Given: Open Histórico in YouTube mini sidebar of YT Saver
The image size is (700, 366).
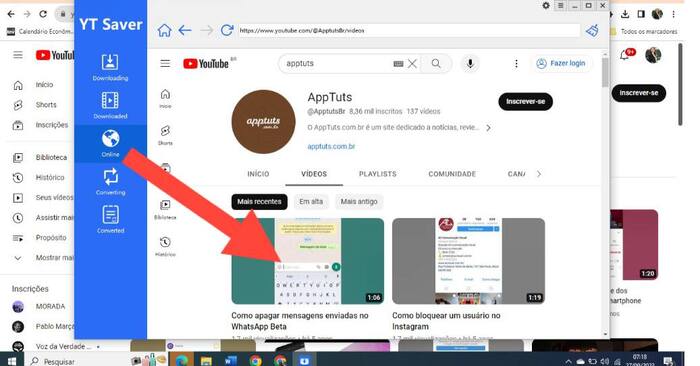Looking at the screenshot, I should tap(165, 247).
